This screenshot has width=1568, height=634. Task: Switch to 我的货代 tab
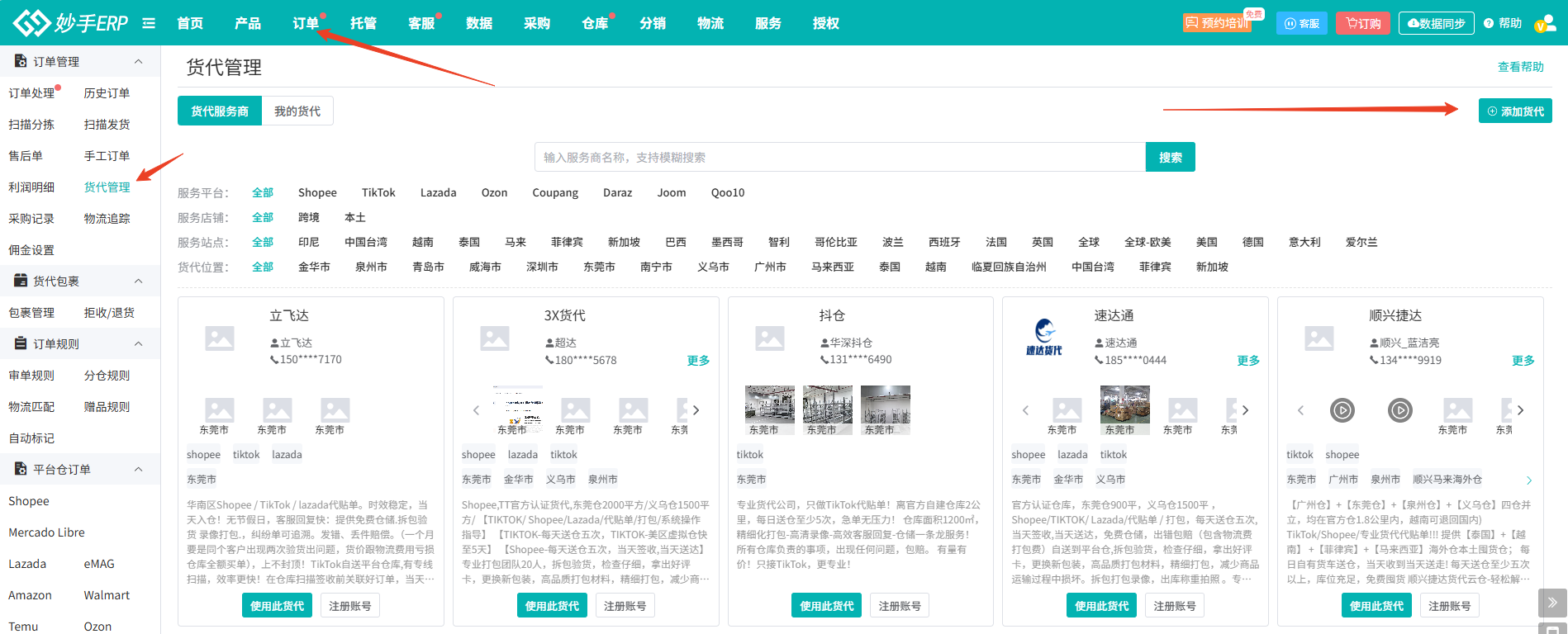297,111
